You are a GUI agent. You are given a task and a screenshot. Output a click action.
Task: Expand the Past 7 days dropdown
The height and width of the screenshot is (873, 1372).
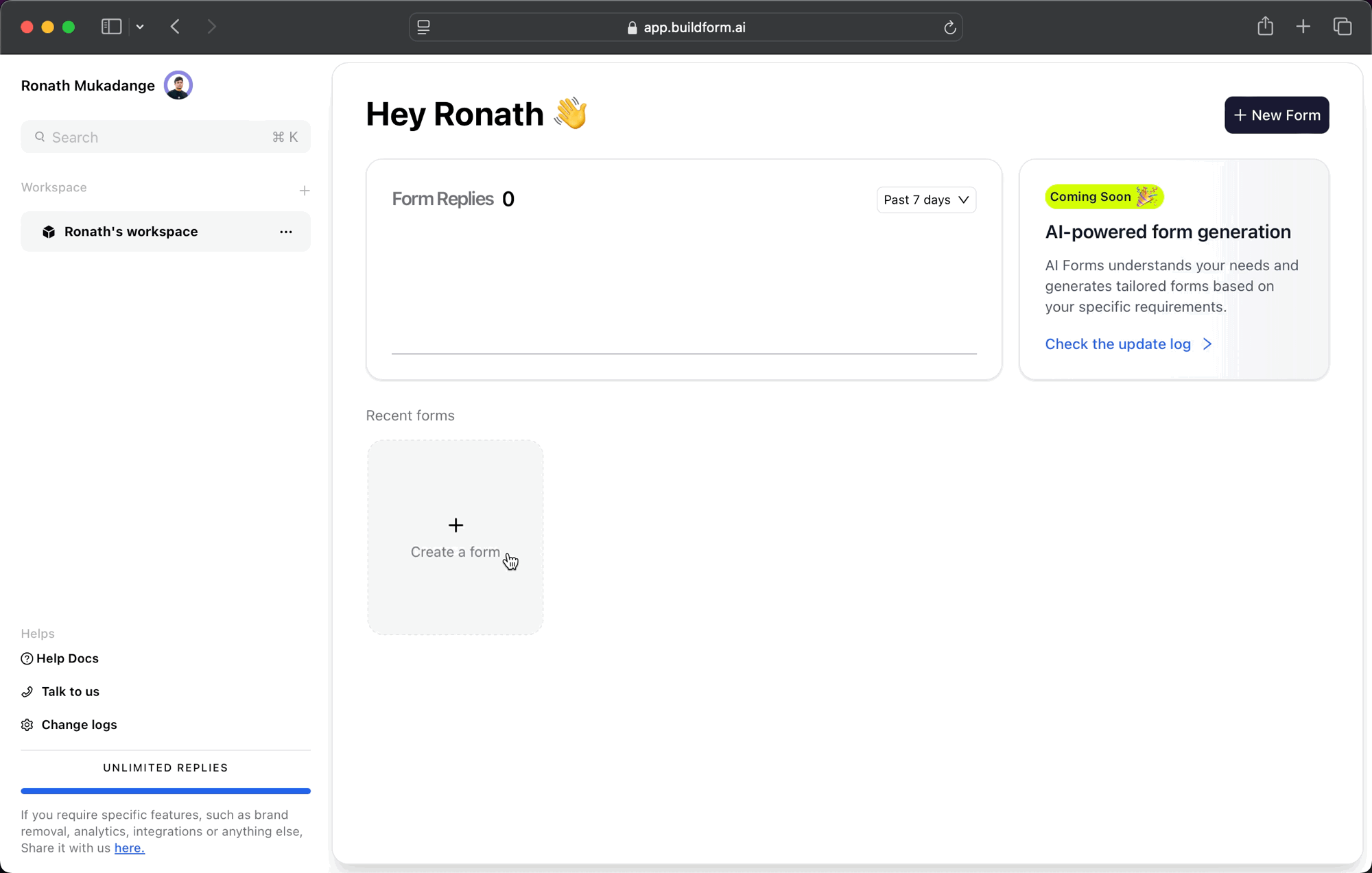tap(926, 200)
